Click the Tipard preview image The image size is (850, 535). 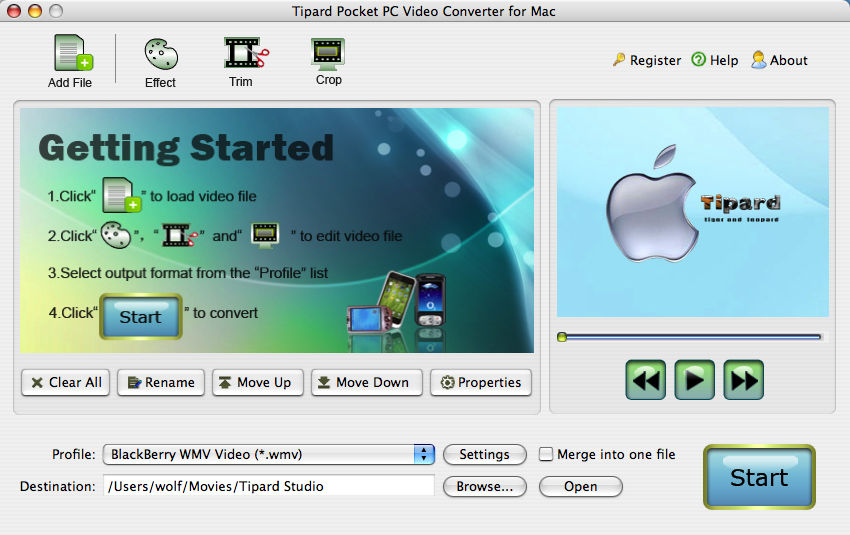click(693, 212)
